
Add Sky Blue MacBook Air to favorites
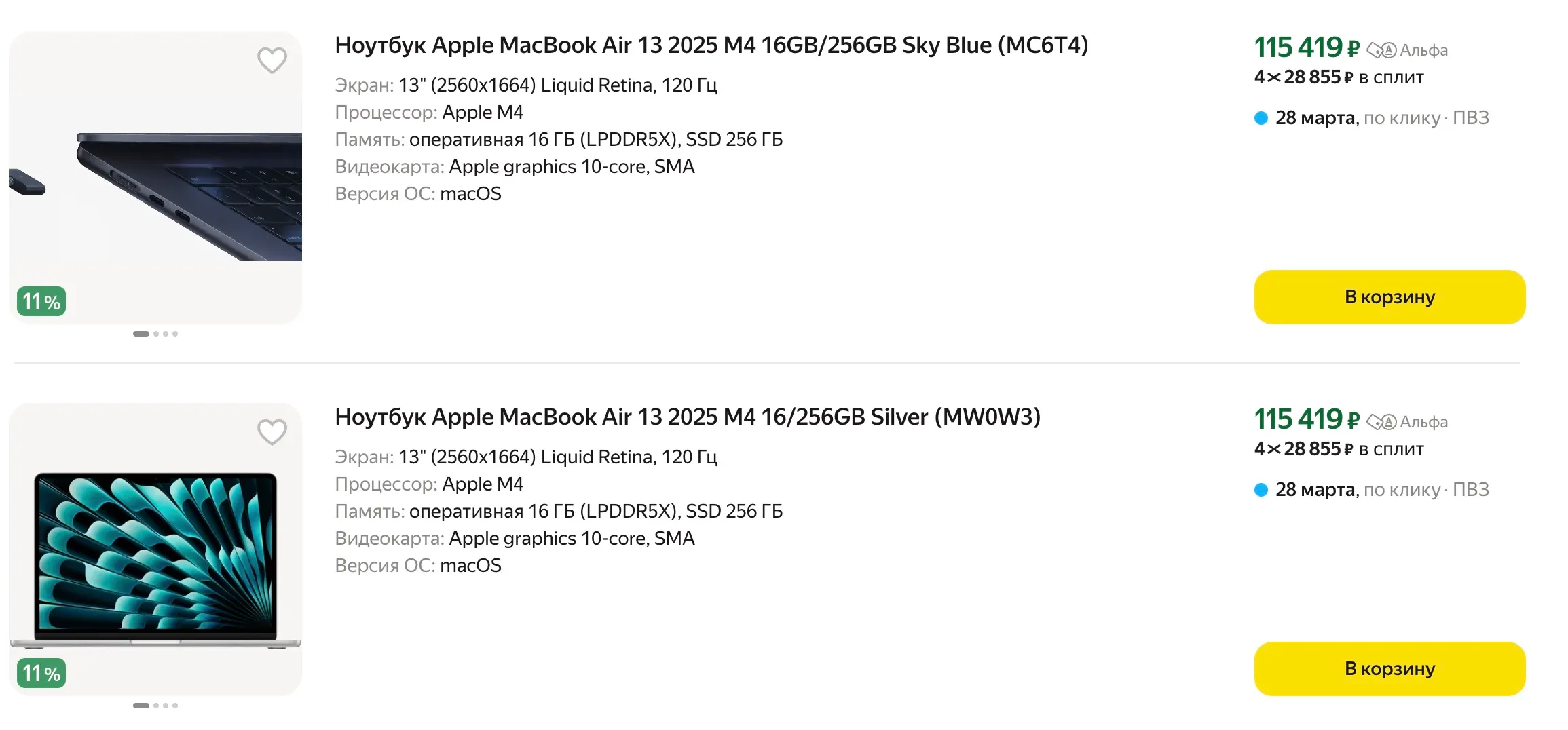(x=272, y=60)
